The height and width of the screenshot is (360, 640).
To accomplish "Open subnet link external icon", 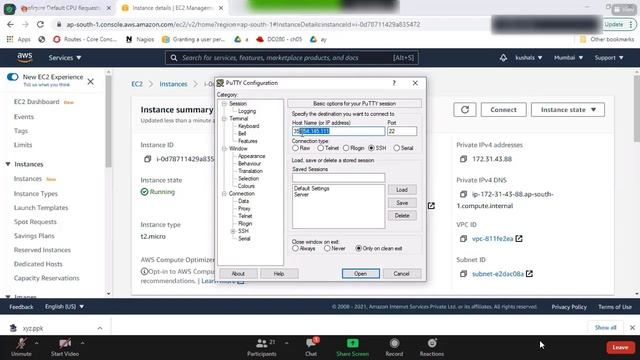I will 529,273.
